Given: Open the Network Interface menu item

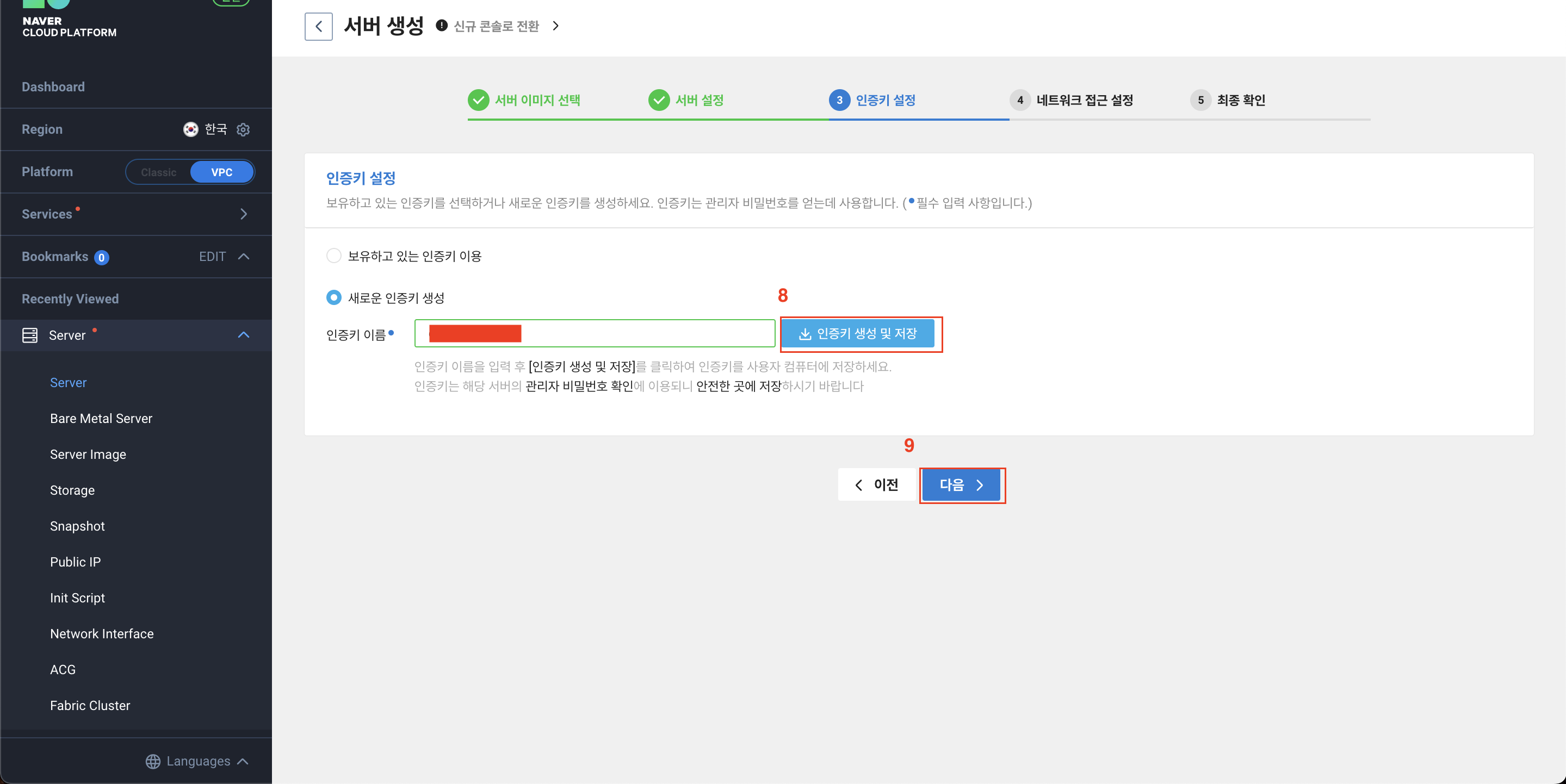Looking at the screenshot, I should coord(102,633).
